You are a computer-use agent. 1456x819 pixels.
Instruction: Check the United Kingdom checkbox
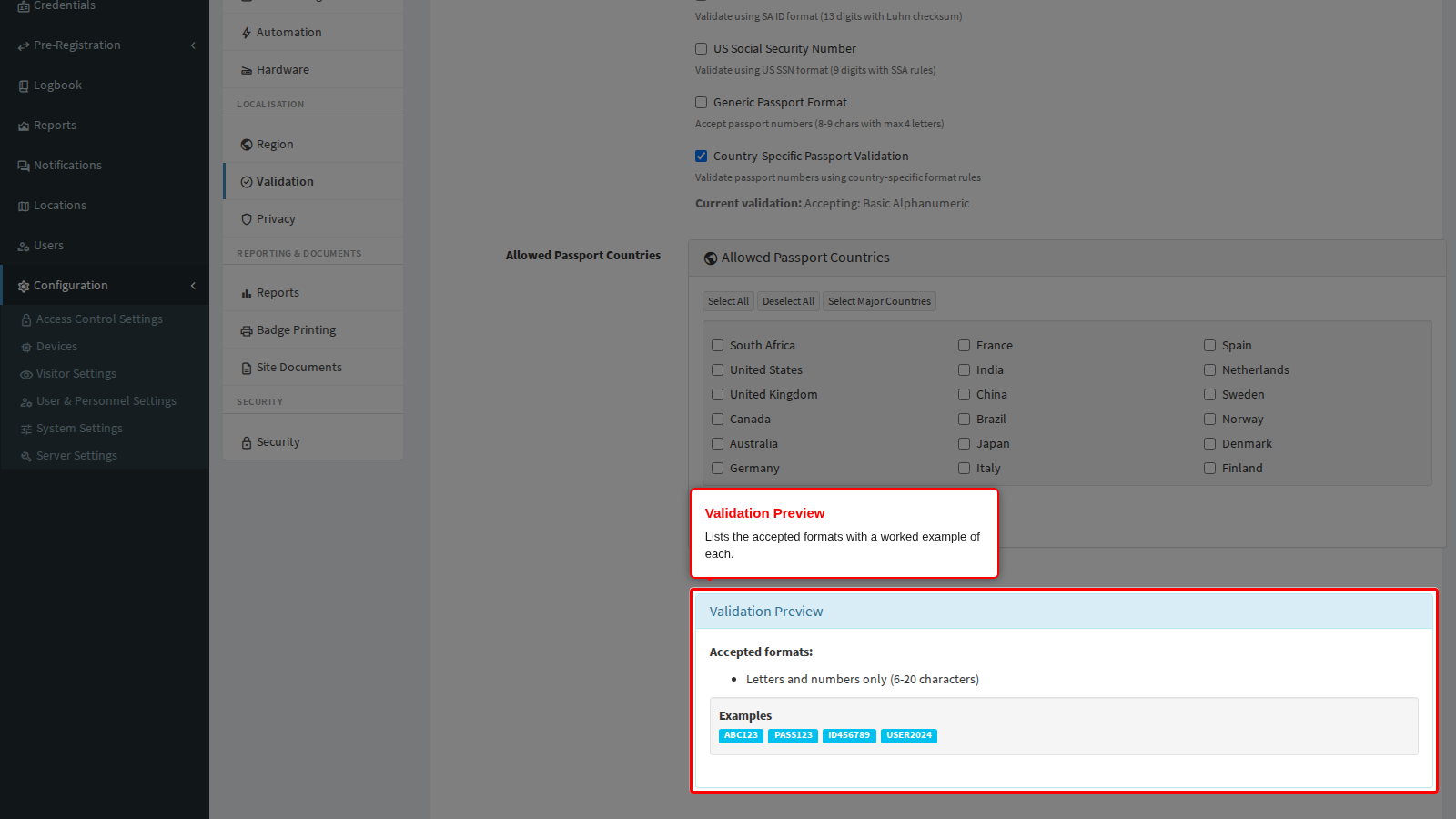pyautogui.click(x=717, y=395)
